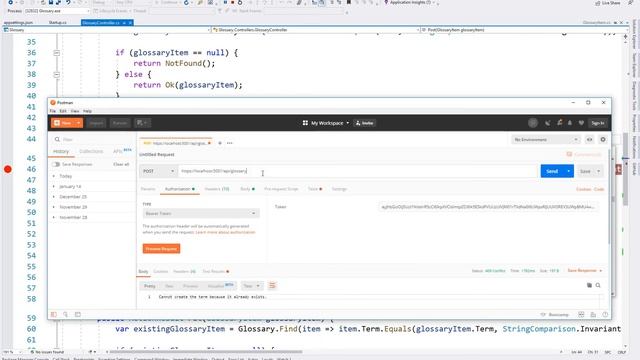Click the Sign In button
Viewport: 640px width, 360px height.
(x=598, y=123)
